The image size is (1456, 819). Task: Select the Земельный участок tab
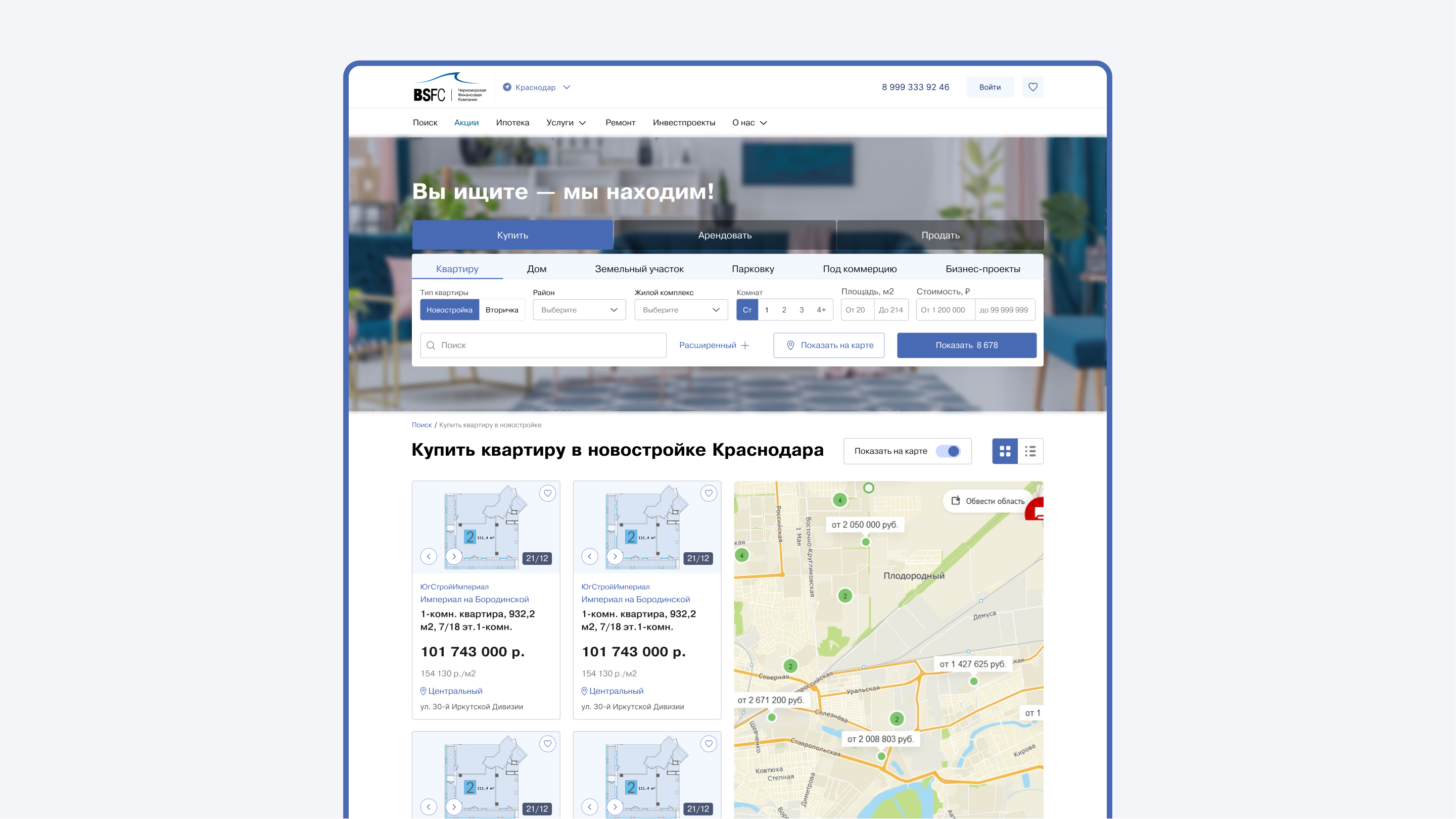point(639,269)
